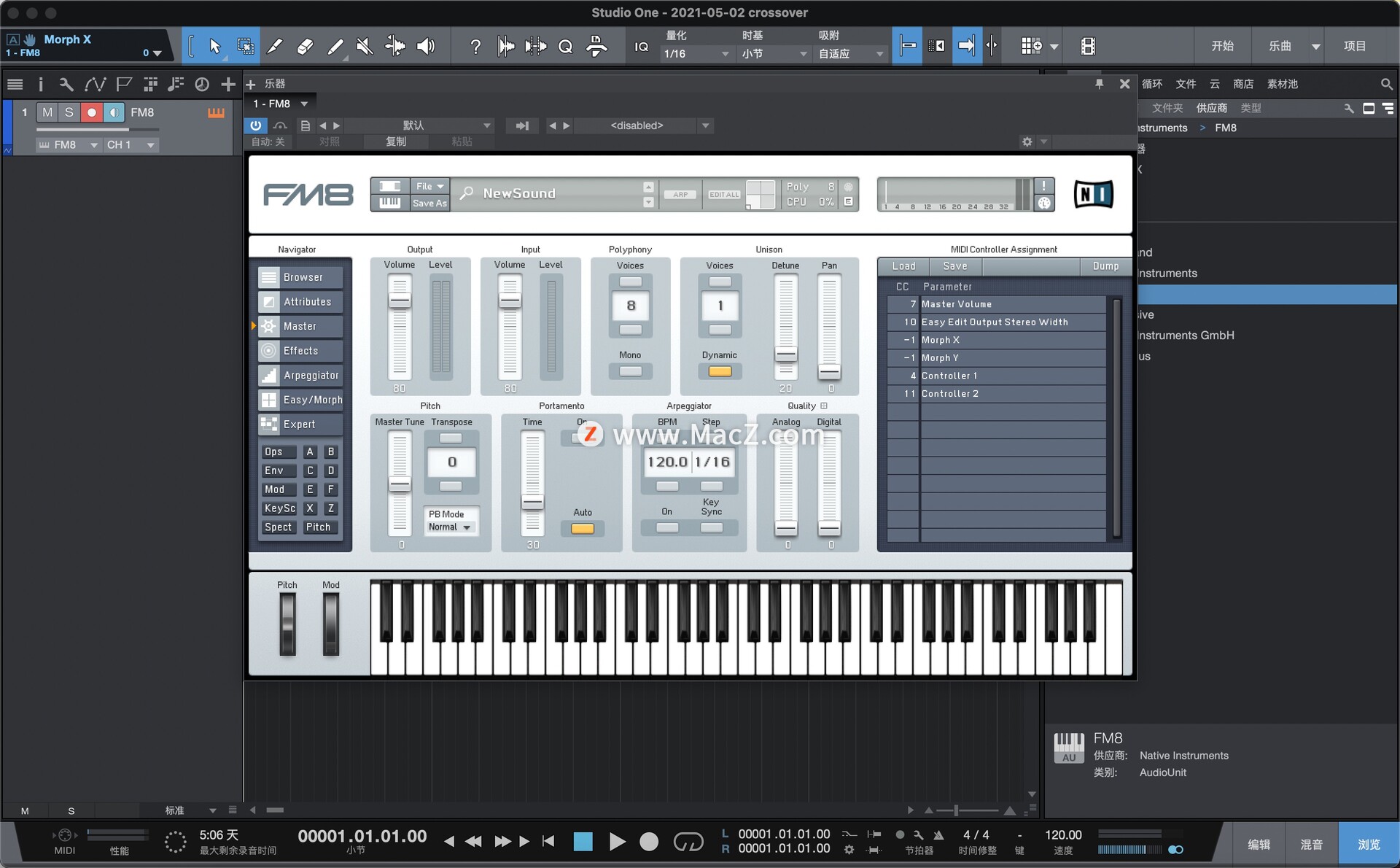Screen dimensions: 1400x868
Task: Switch to the 素材池 browser tab
Action: pyautogui.click(x=1283, y=85)
